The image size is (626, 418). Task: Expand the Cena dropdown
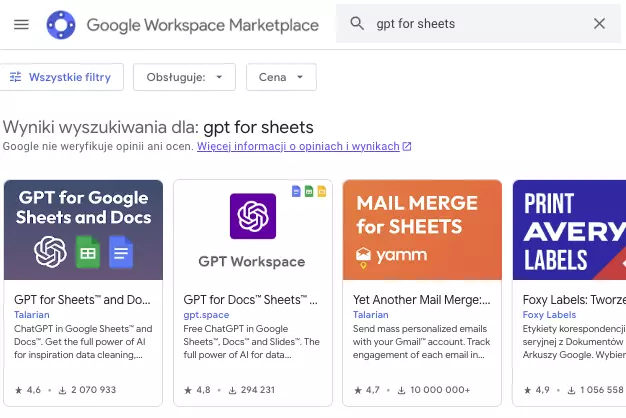point(281,77)
